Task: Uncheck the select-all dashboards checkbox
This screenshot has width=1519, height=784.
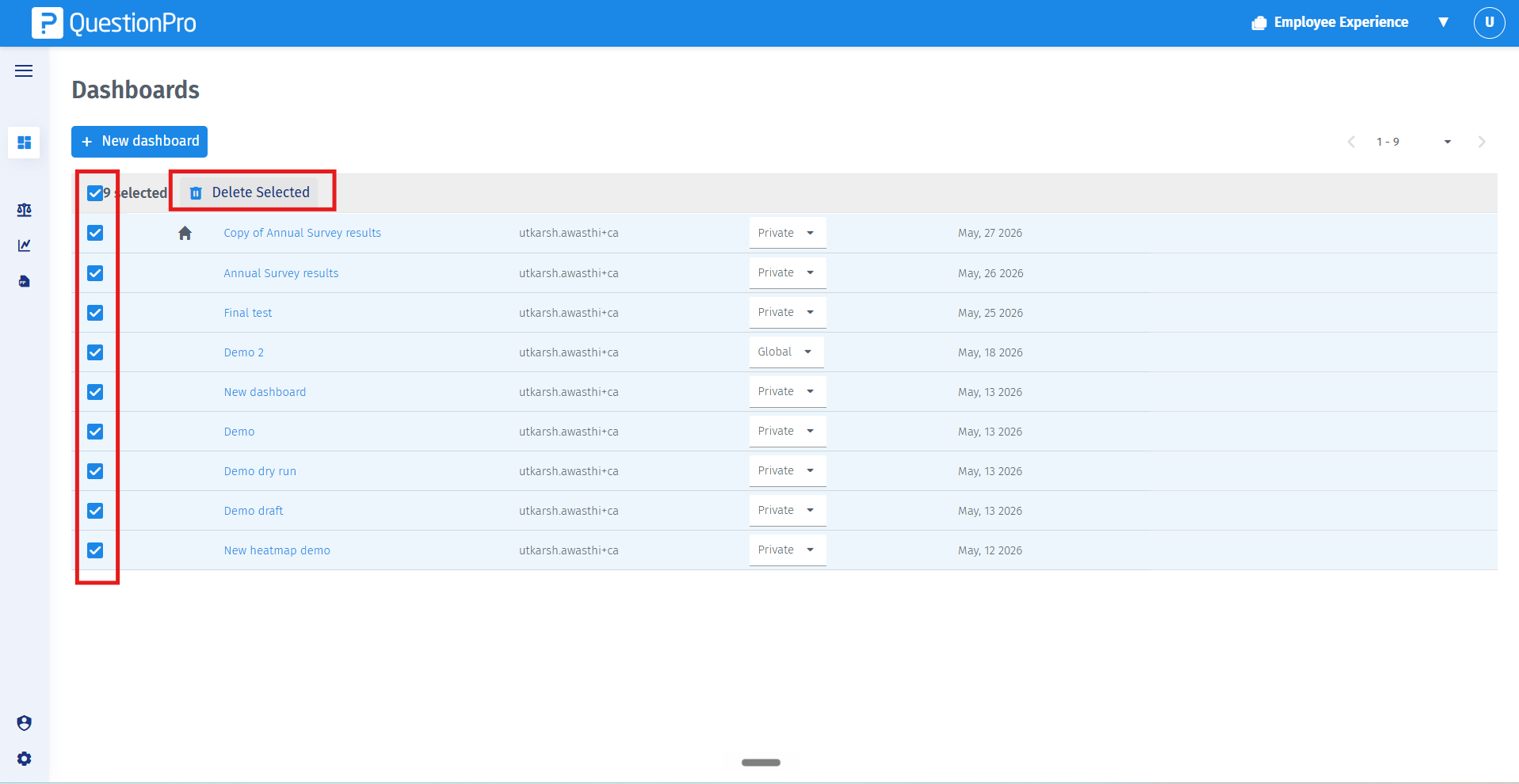Action: coord(95,193)
